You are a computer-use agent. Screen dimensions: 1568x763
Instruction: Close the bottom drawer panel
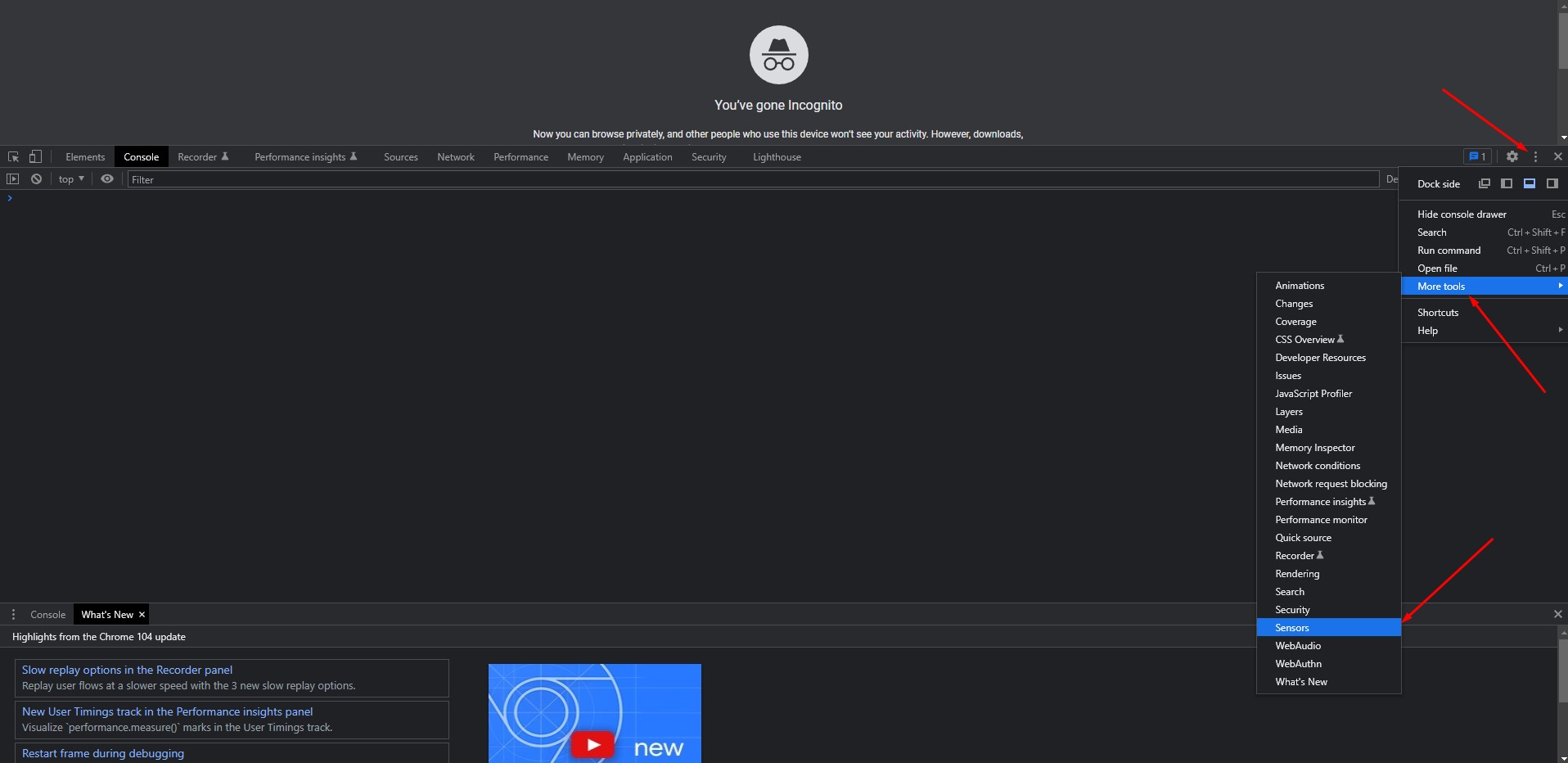pyautogui.click(x=1558, y=614)
